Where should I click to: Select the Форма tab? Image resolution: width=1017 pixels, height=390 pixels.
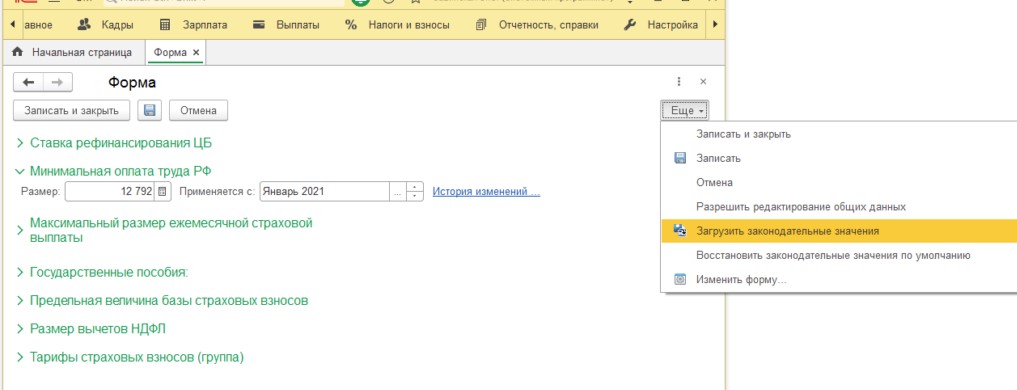coord(170,53)
